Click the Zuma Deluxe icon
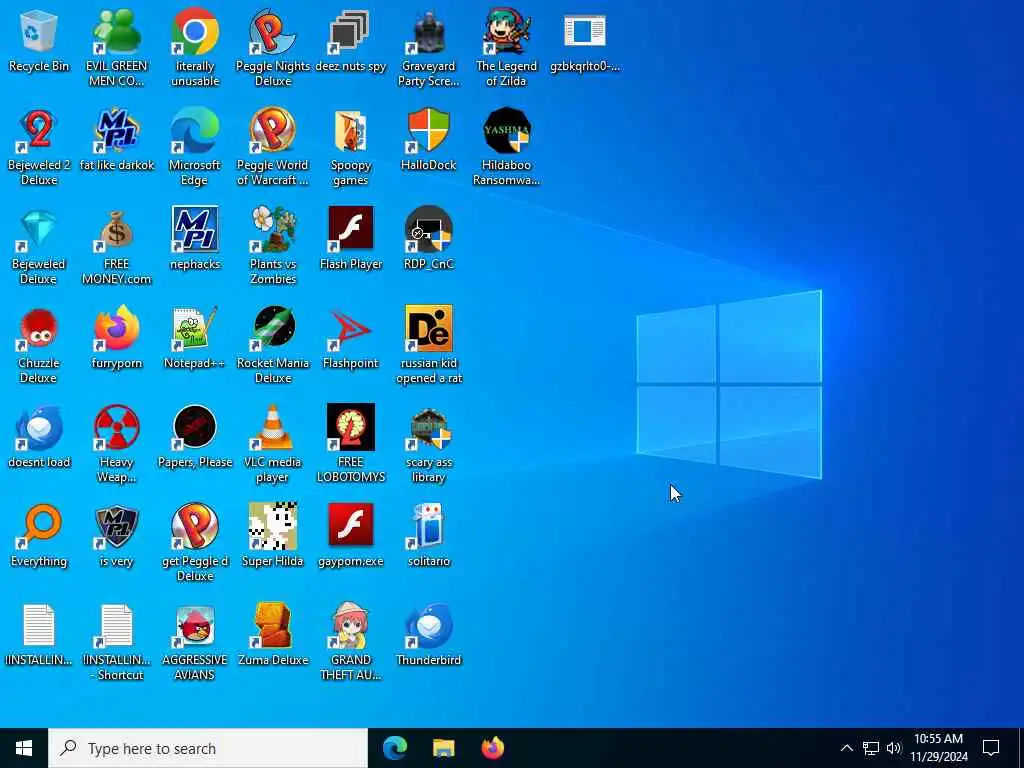Screen dimensions: 1024x768 [x=272, y=626]
